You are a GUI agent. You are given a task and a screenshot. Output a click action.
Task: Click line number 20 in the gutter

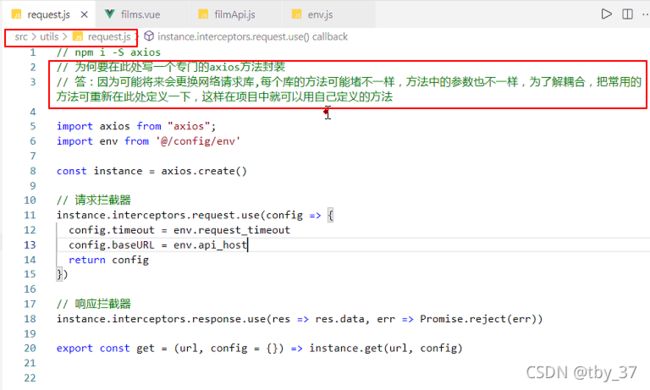30,349
